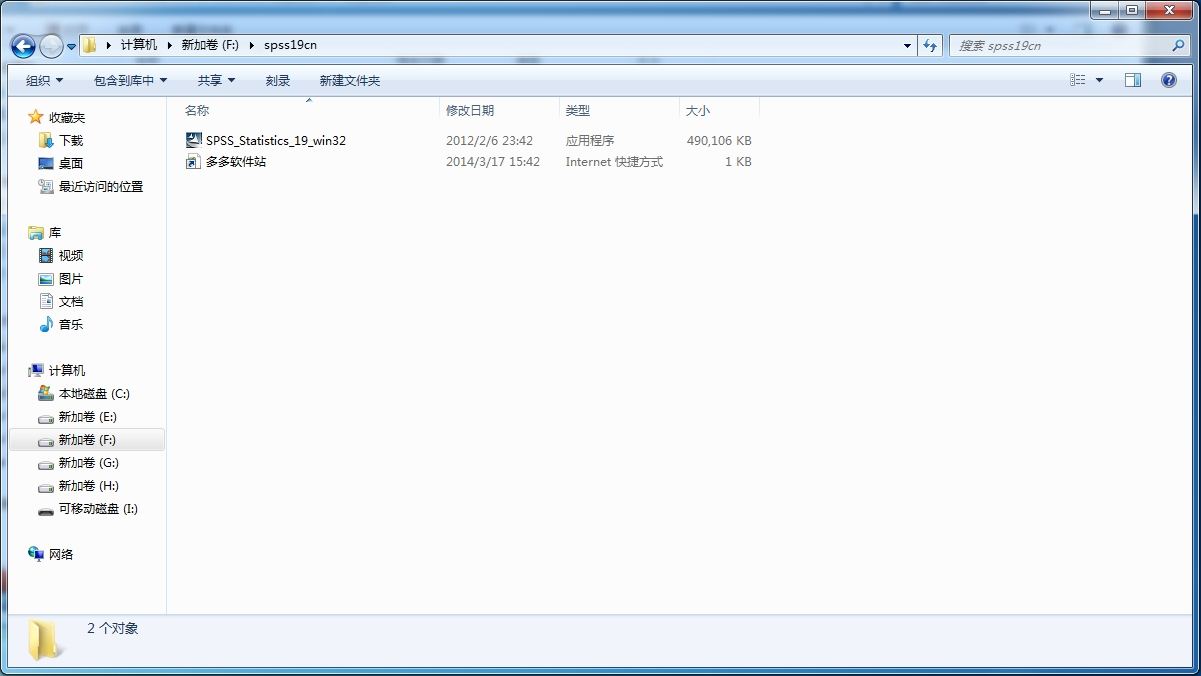Click the 库 libraries icon
Image resolution: width=1201 pixels, height=676 pixels.
tap(36, 232)
